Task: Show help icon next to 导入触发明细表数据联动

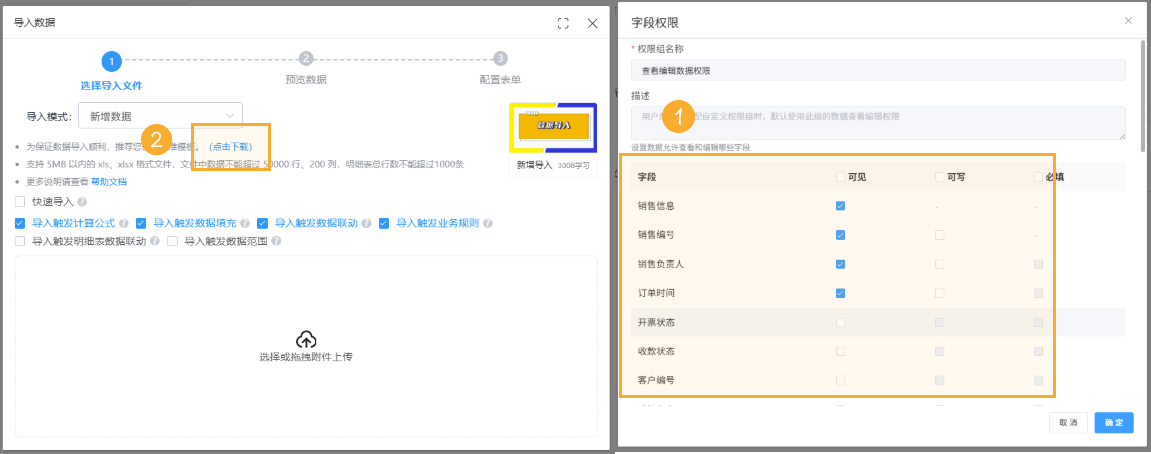Action: (155, 241)
